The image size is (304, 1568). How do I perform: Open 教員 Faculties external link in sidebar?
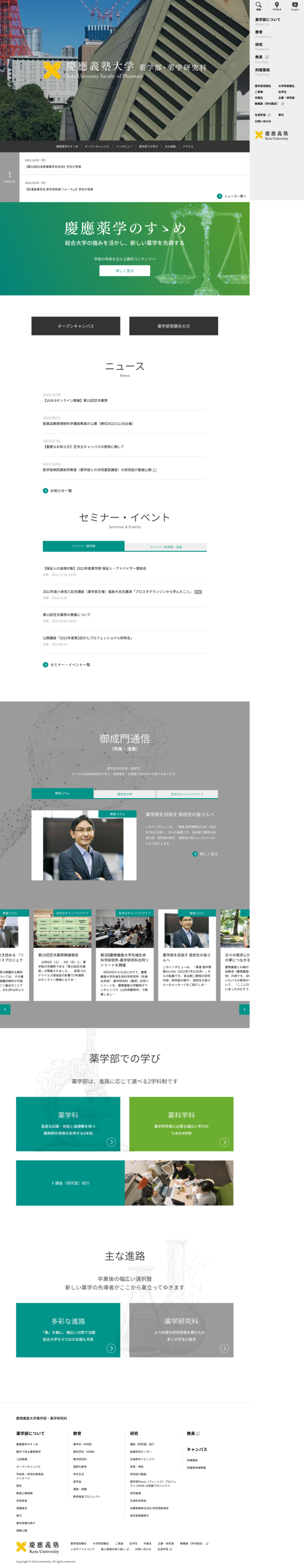point(262,59)
